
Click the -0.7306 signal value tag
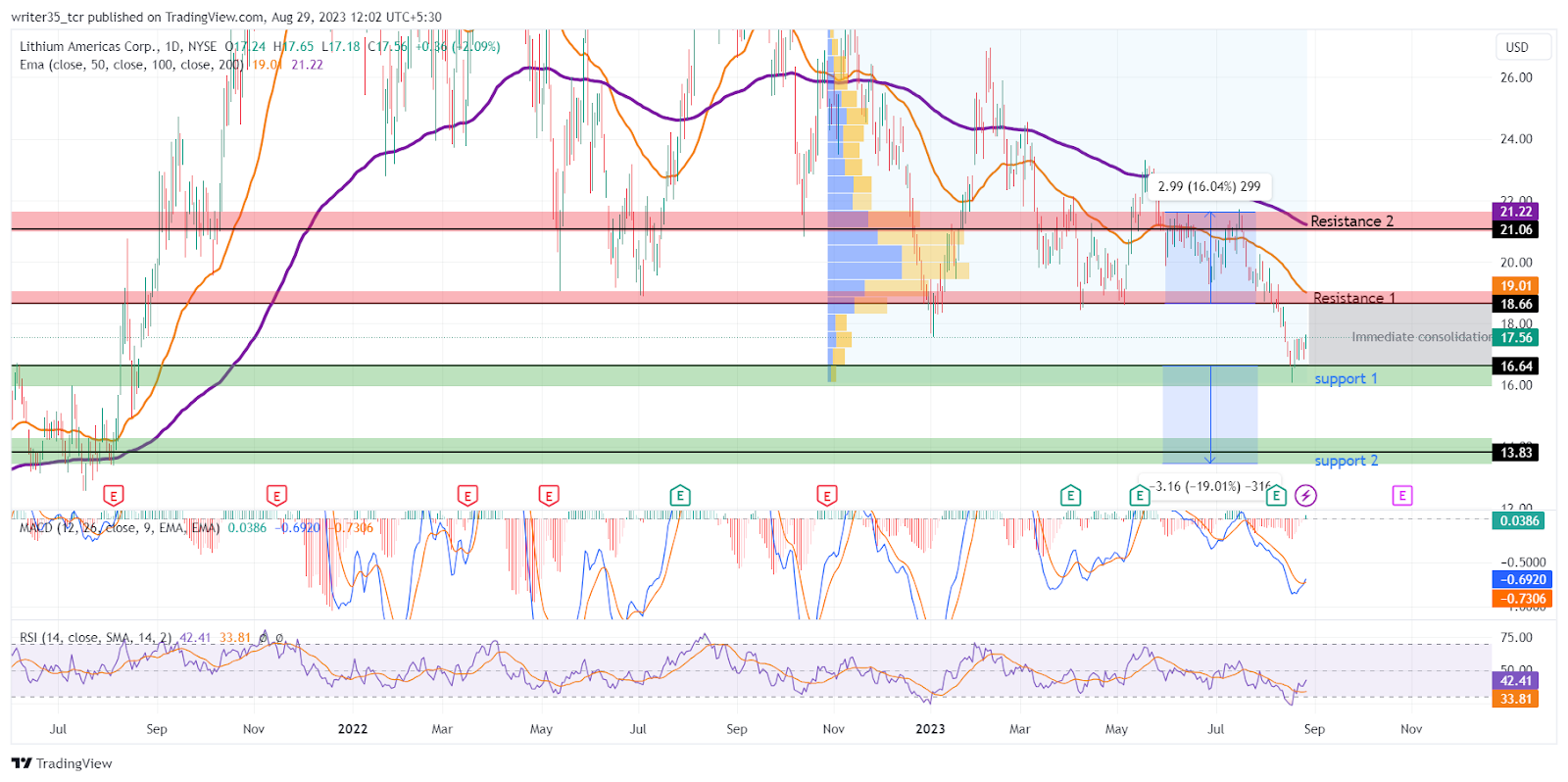pyautogui.click(x=1521, y=599)
